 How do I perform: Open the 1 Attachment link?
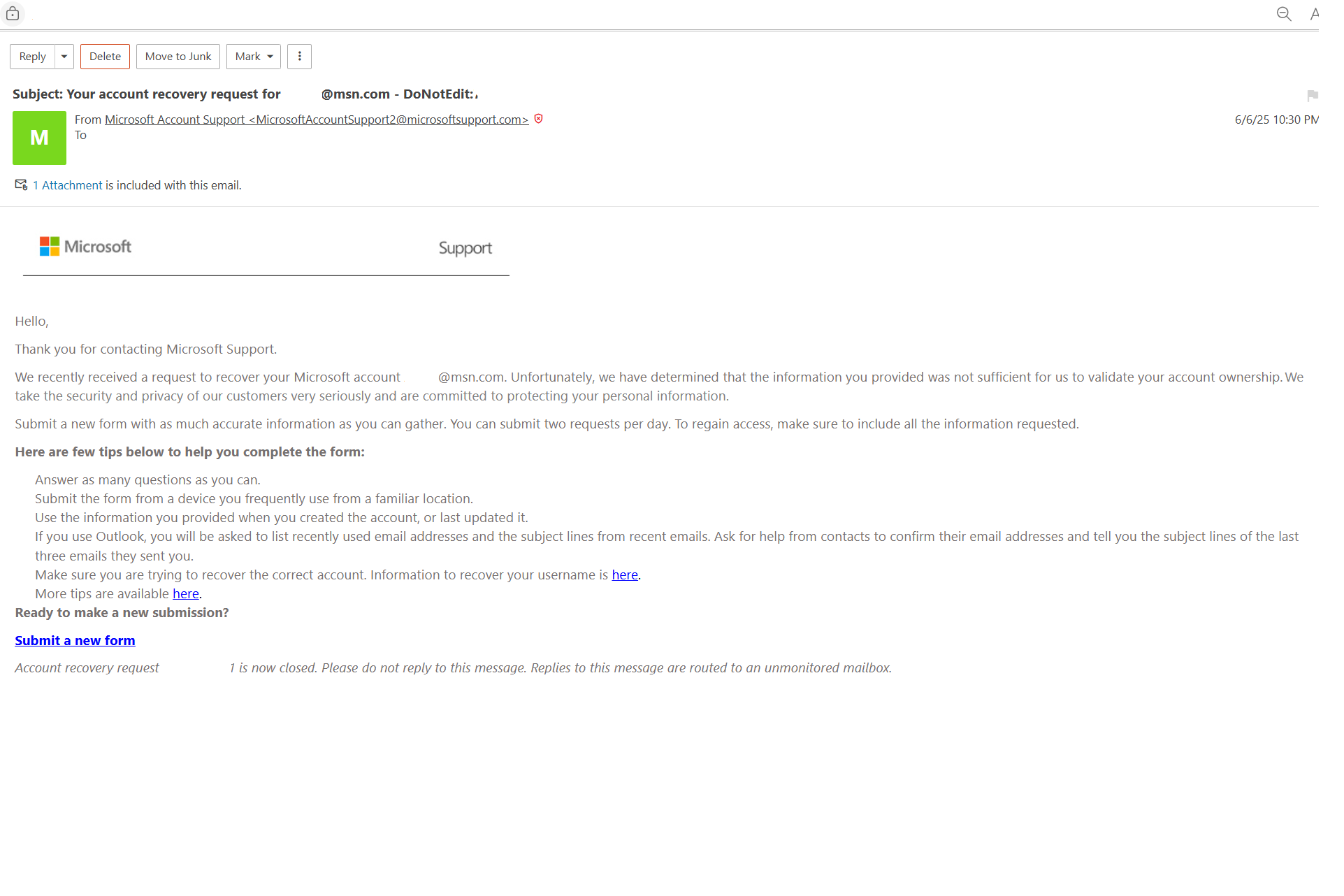coord(67,185)
